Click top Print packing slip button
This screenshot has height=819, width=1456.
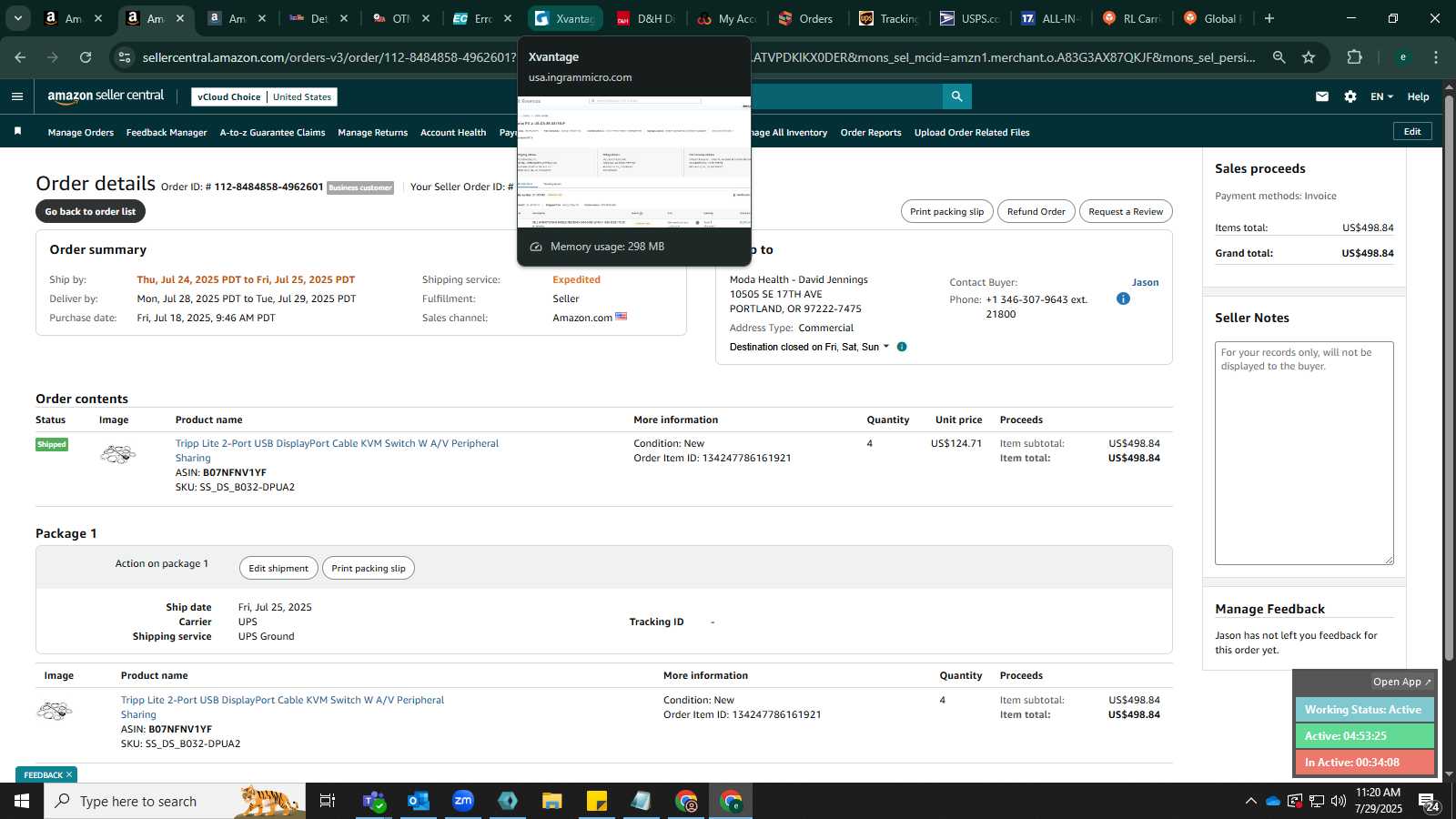click(x=946, y=212)
